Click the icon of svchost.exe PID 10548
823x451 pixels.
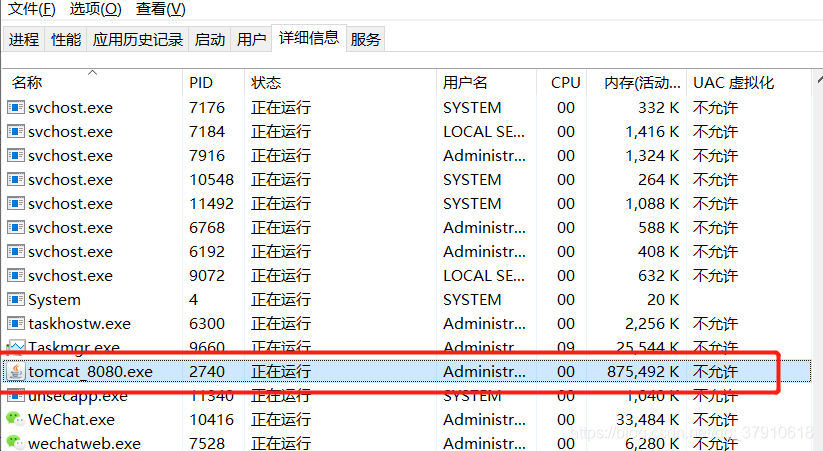coord(16,180)
